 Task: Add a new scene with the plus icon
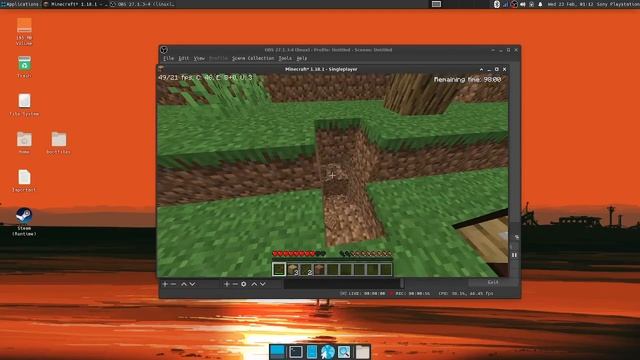click(165, 284)
